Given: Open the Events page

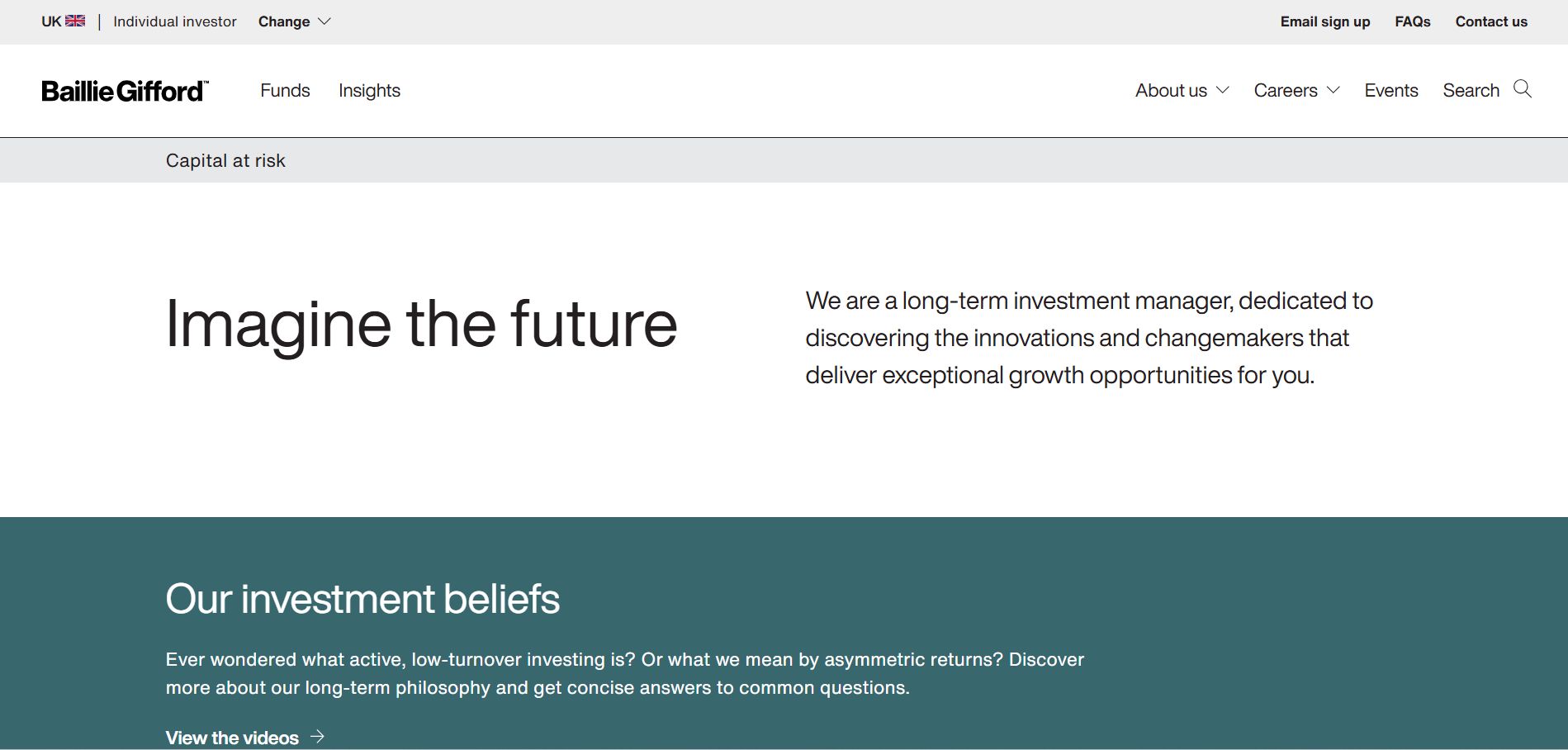Looking at the screenshot, I should [x=1391, y=91].
